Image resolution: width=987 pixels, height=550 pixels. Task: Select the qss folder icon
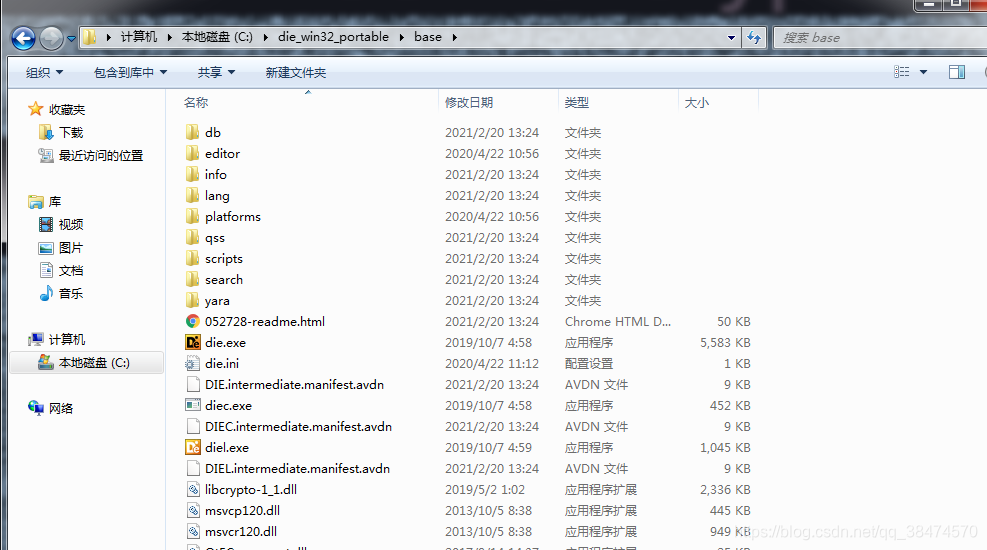[x=193, y=237]
